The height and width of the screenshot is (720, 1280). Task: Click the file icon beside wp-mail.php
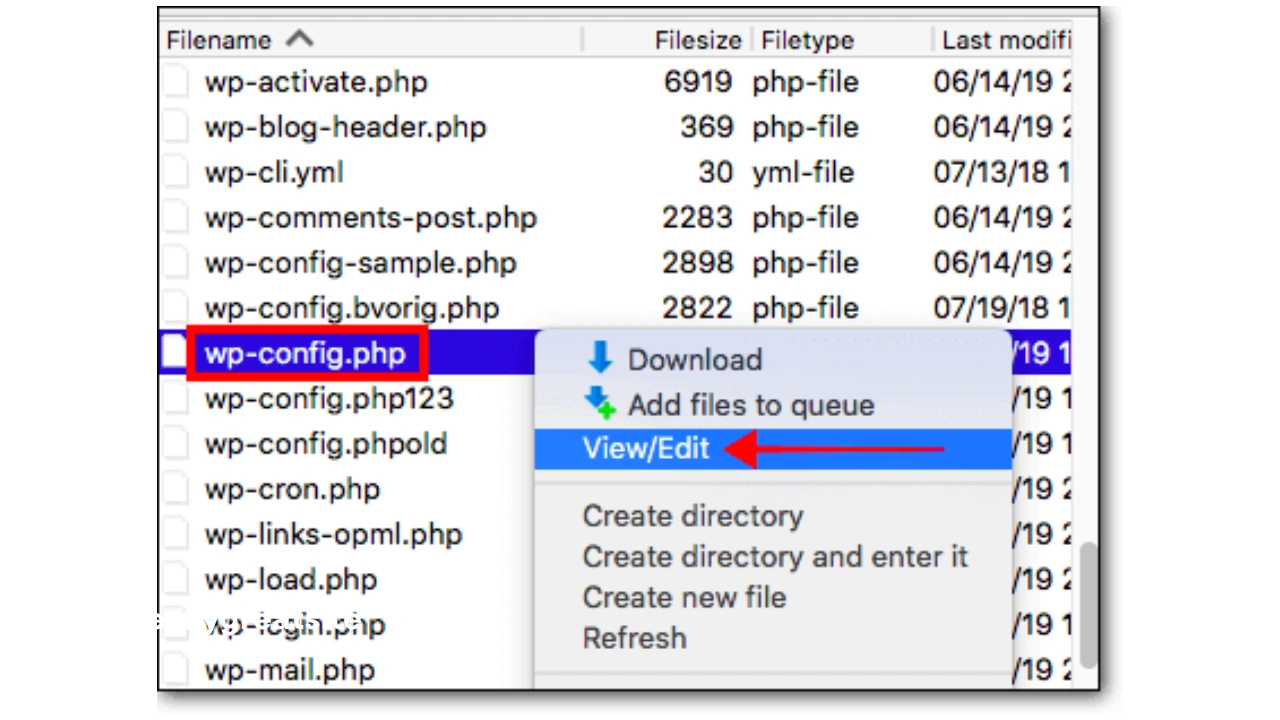175,669
